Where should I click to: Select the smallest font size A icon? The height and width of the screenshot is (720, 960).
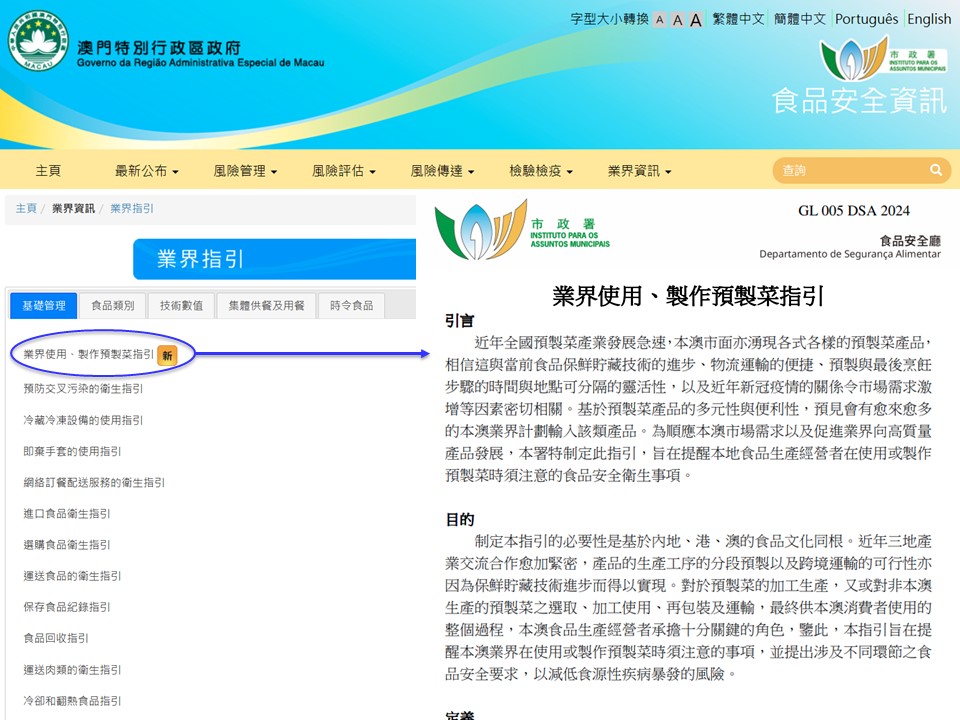pyautogui.click(x=659, y=20)
